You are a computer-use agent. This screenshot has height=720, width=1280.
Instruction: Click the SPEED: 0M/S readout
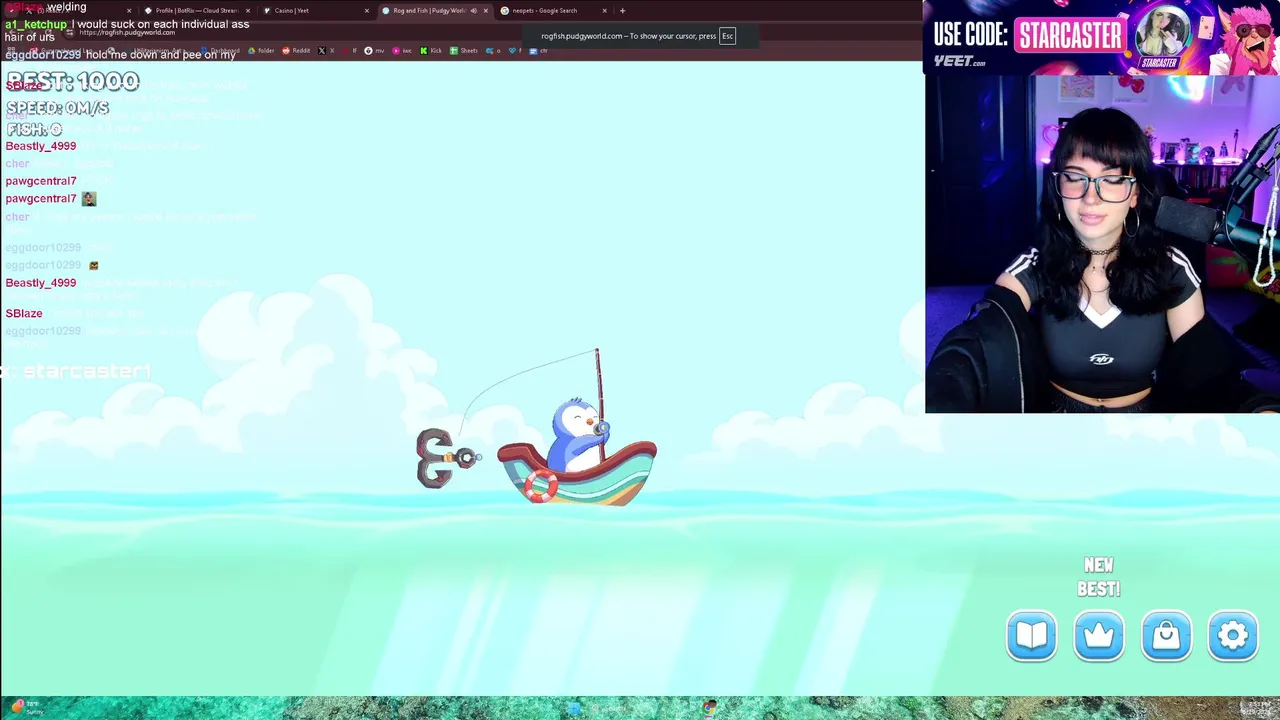pos(58,108)
